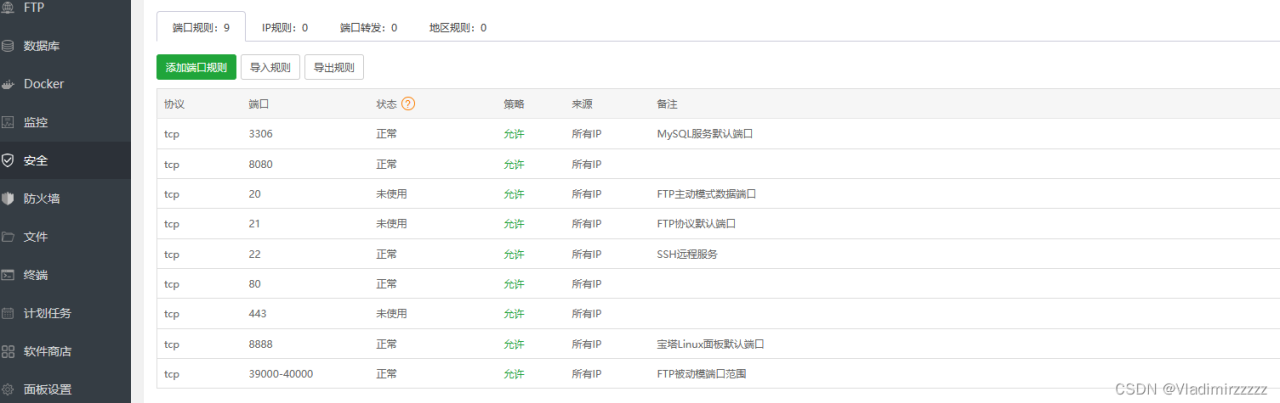Click the security shield icon (安全)
Image resolution: width=1280 pixels, height=403 pixels.
click(x=8, y=160)
